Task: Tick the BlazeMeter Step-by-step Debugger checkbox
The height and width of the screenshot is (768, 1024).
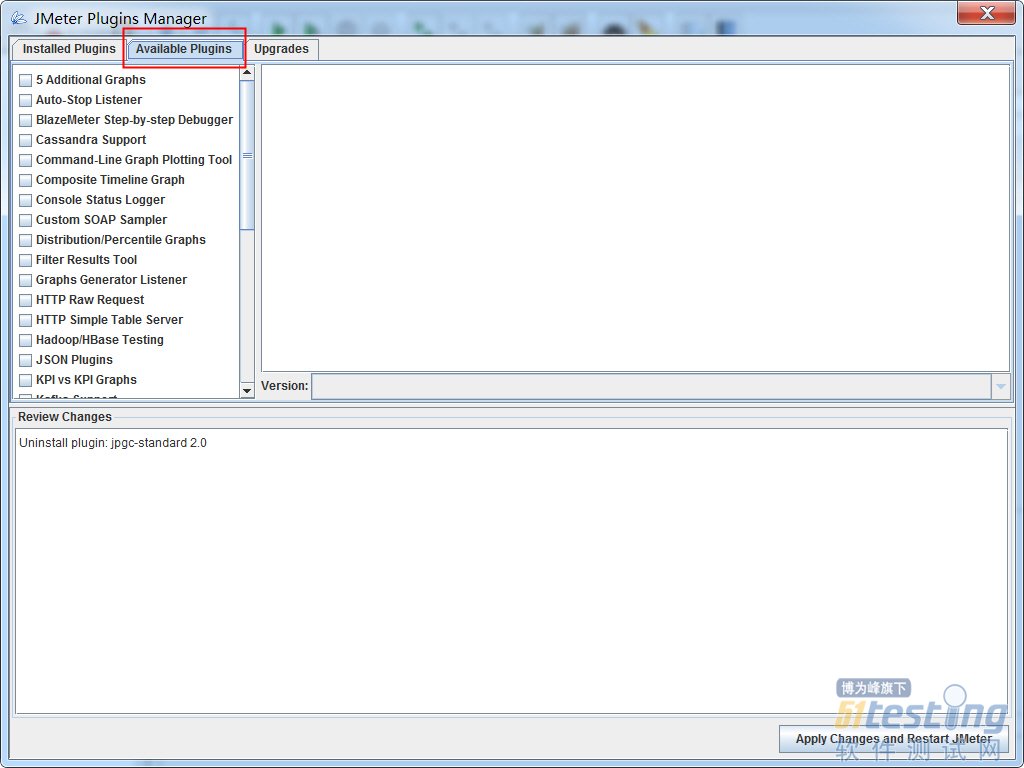Action: click(x=25, y=120)
